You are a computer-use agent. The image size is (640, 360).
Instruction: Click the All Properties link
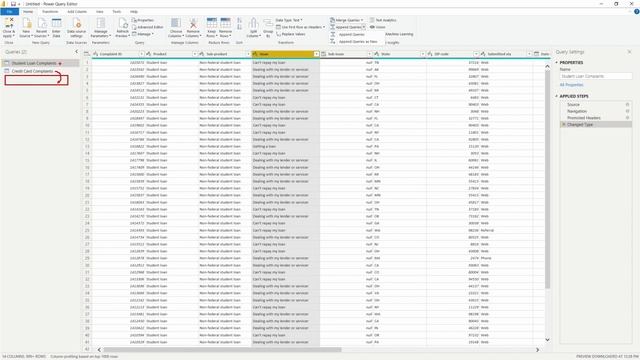click(x=571, y=84)
